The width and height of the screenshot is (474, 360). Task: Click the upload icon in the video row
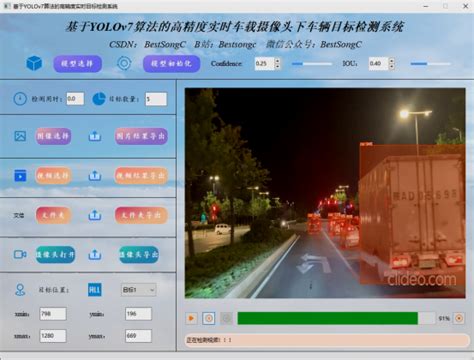point(95,175)
